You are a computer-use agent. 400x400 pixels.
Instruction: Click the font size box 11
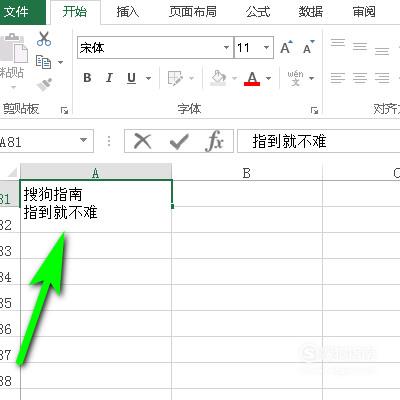point(248,48)
